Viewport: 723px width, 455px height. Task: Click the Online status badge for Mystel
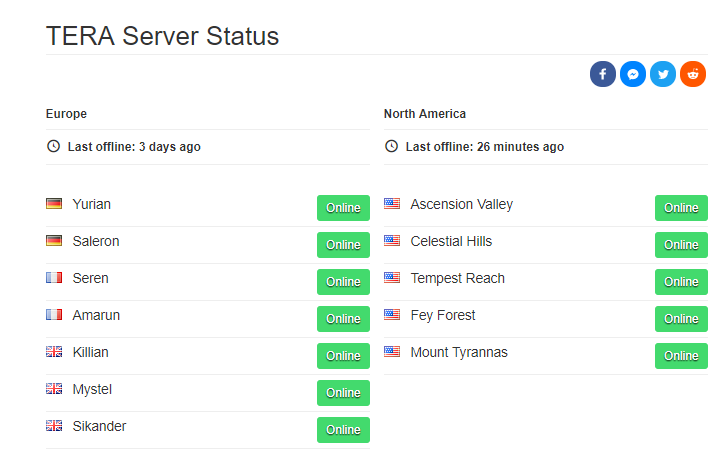343,393
